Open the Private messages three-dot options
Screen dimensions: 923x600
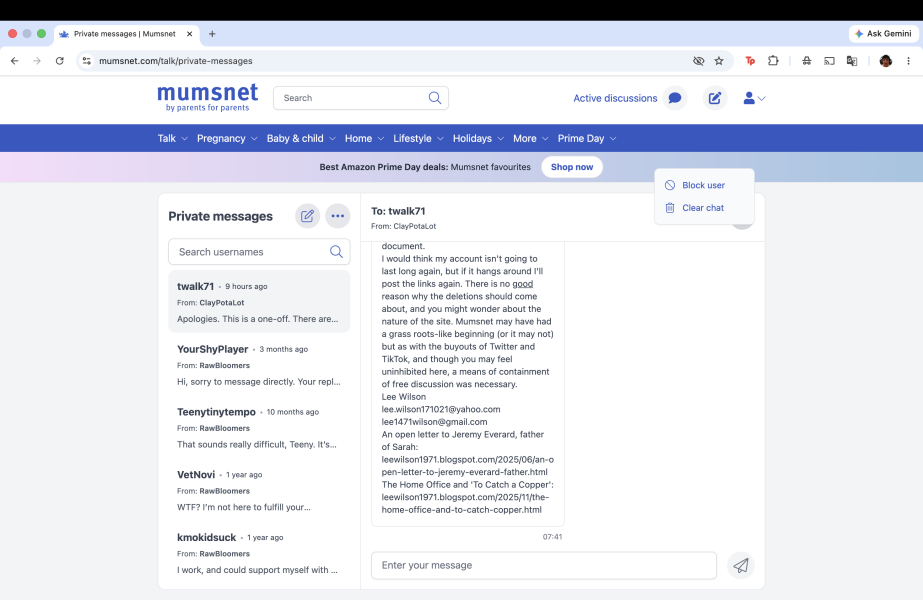click(x=338, y=216)
